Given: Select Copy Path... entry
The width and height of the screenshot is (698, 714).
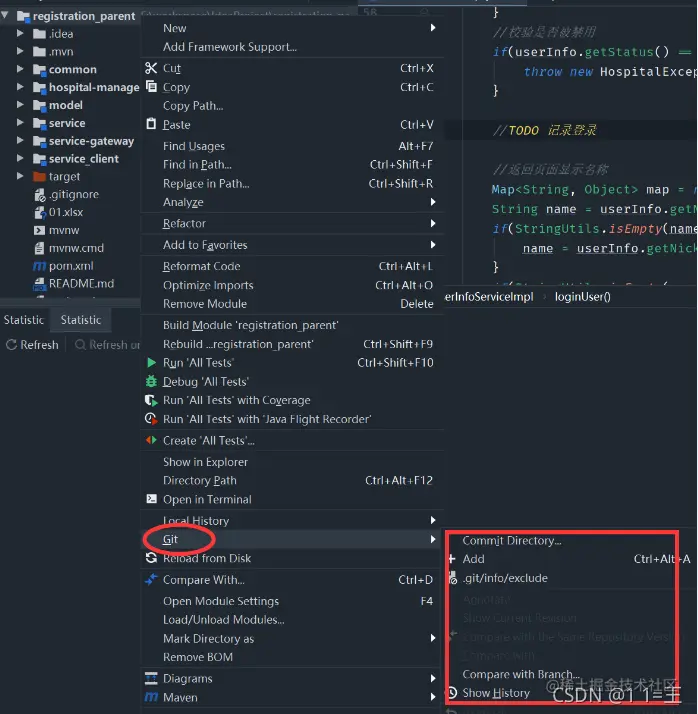Looking at the screenshot, I should point(292,106).
